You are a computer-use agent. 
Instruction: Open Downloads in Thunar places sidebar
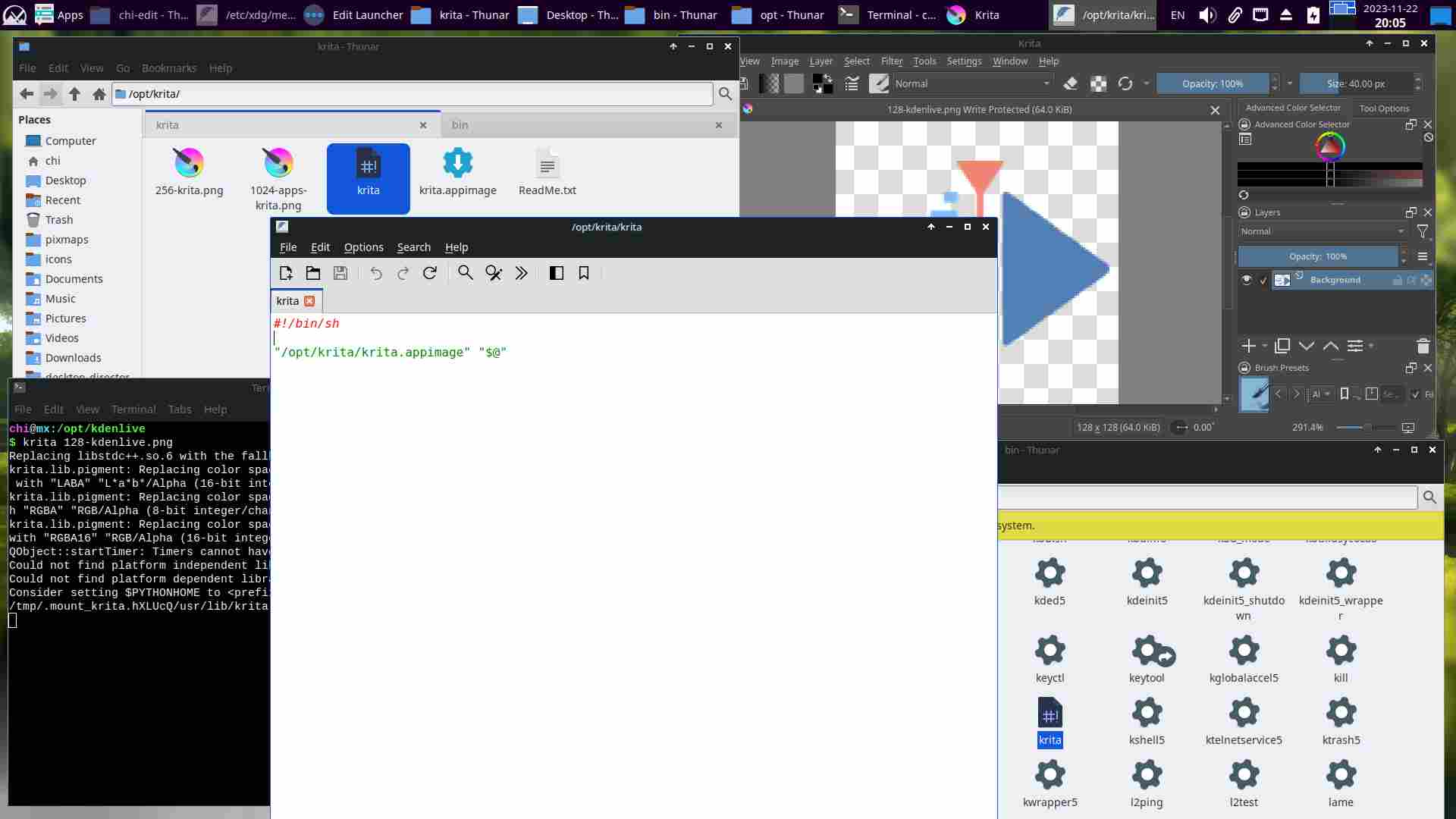(73, 358)
